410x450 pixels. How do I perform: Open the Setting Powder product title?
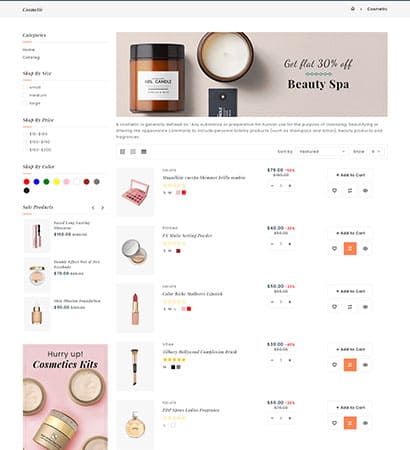tap(187, 236)
